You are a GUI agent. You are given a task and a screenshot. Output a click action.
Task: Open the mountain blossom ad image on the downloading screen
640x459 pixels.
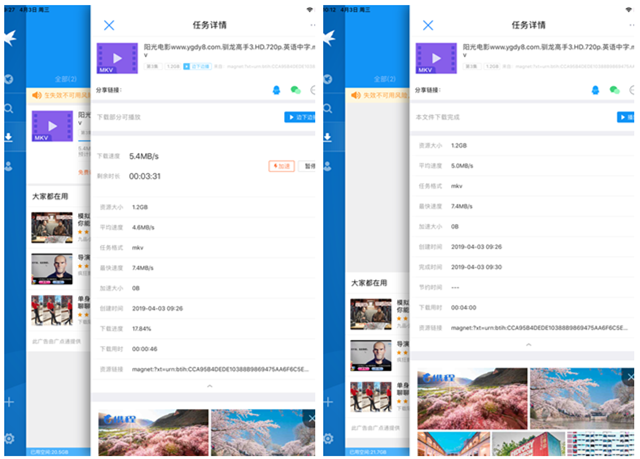click(x=153, y=432)
